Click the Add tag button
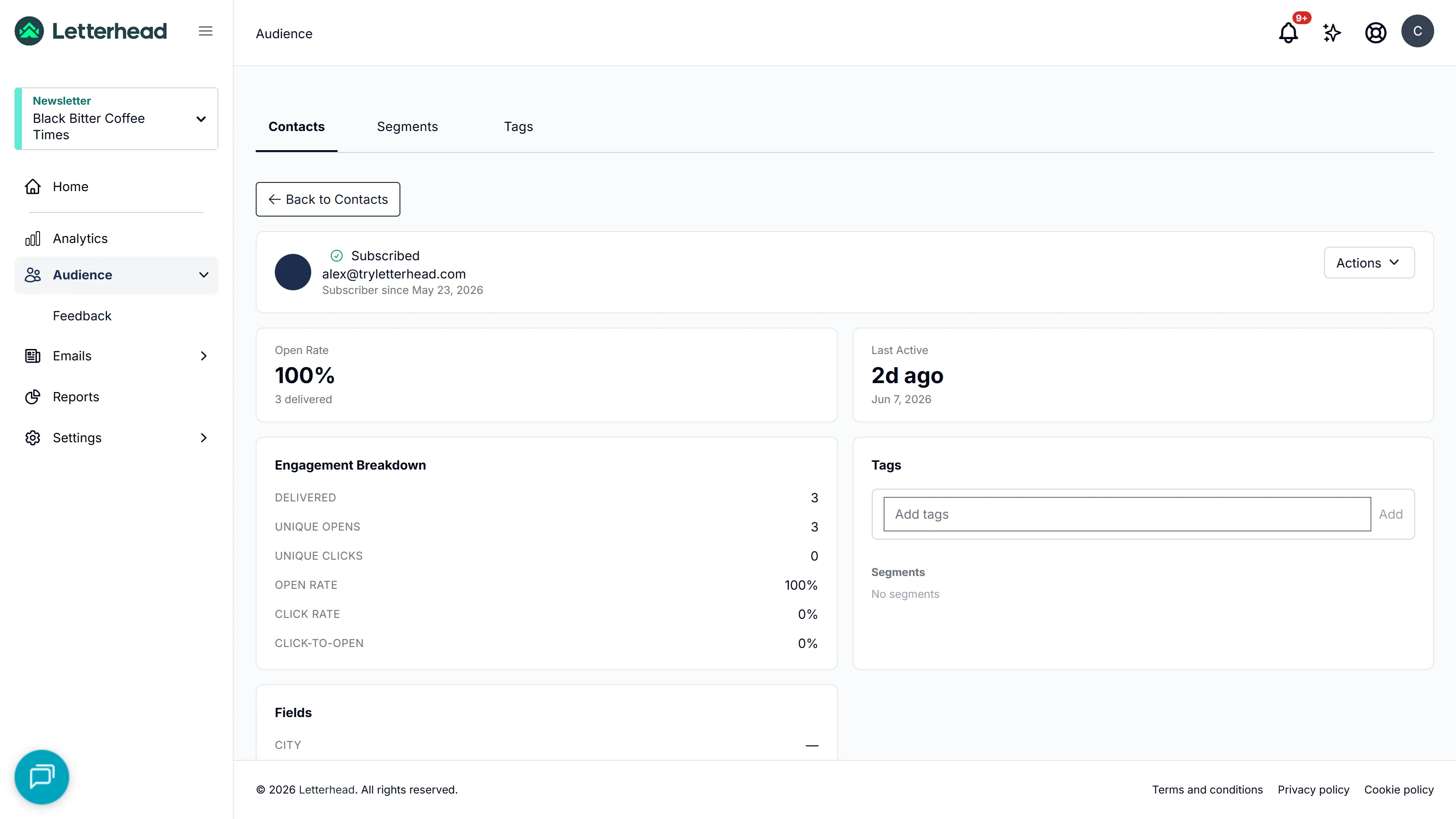Screen dimensions: 1456x819 point(1390,514)
